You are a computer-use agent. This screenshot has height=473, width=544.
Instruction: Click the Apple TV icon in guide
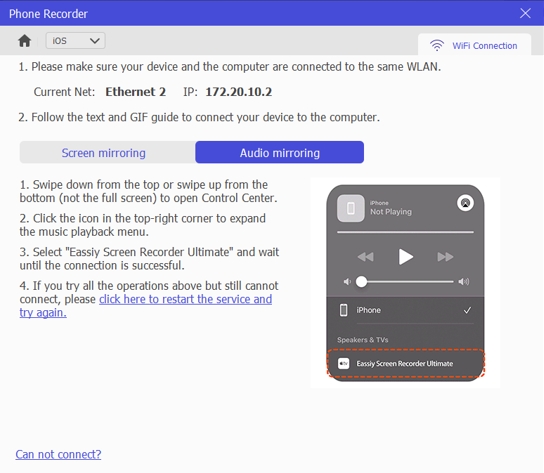343,363
